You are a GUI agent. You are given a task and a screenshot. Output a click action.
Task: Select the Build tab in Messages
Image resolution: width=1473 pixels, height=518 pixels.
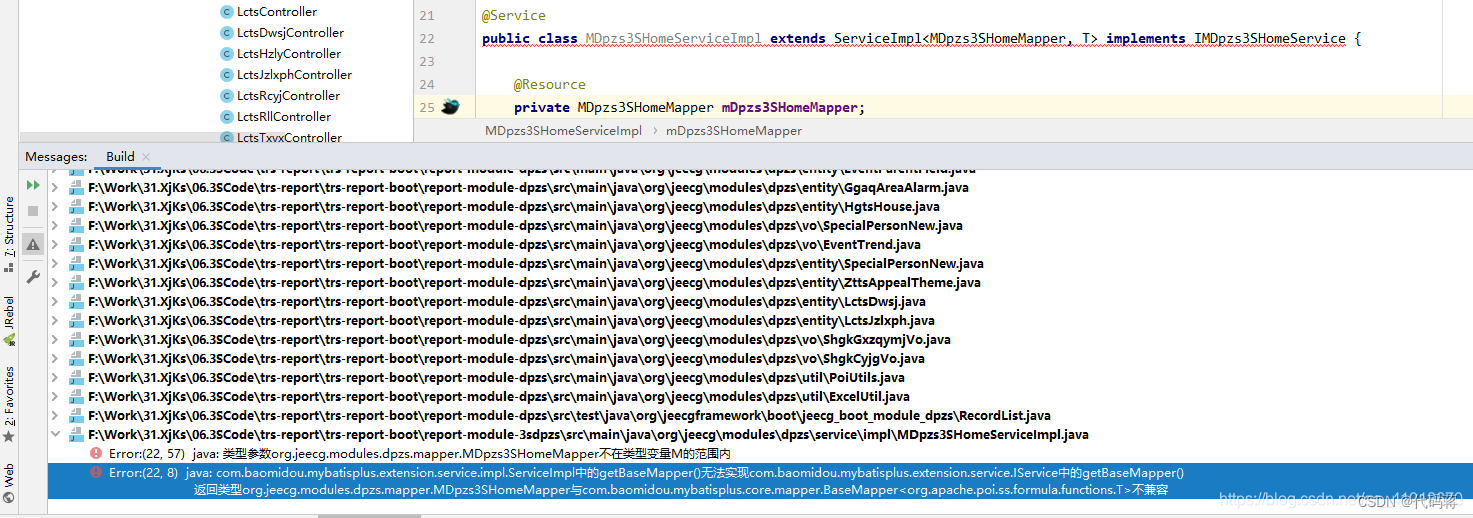120,156
